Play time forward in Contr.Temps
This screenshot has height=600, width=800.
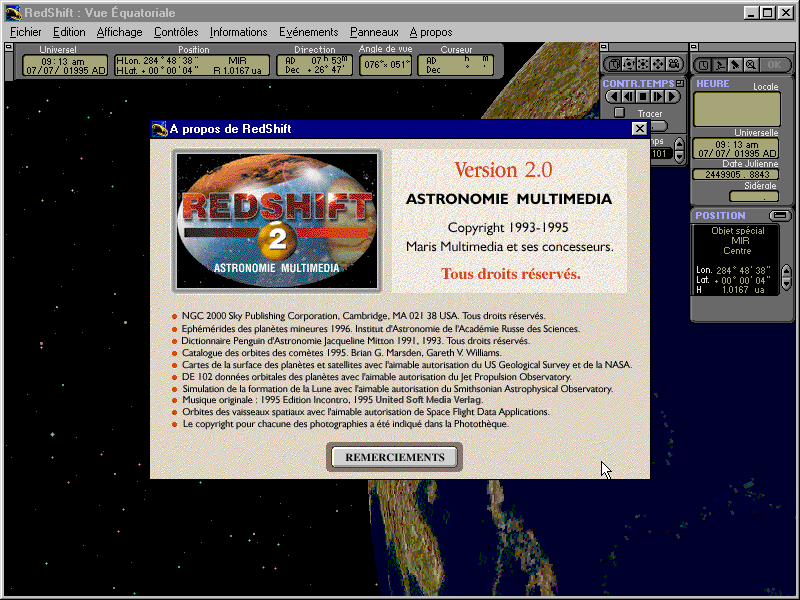click(672, 96)
